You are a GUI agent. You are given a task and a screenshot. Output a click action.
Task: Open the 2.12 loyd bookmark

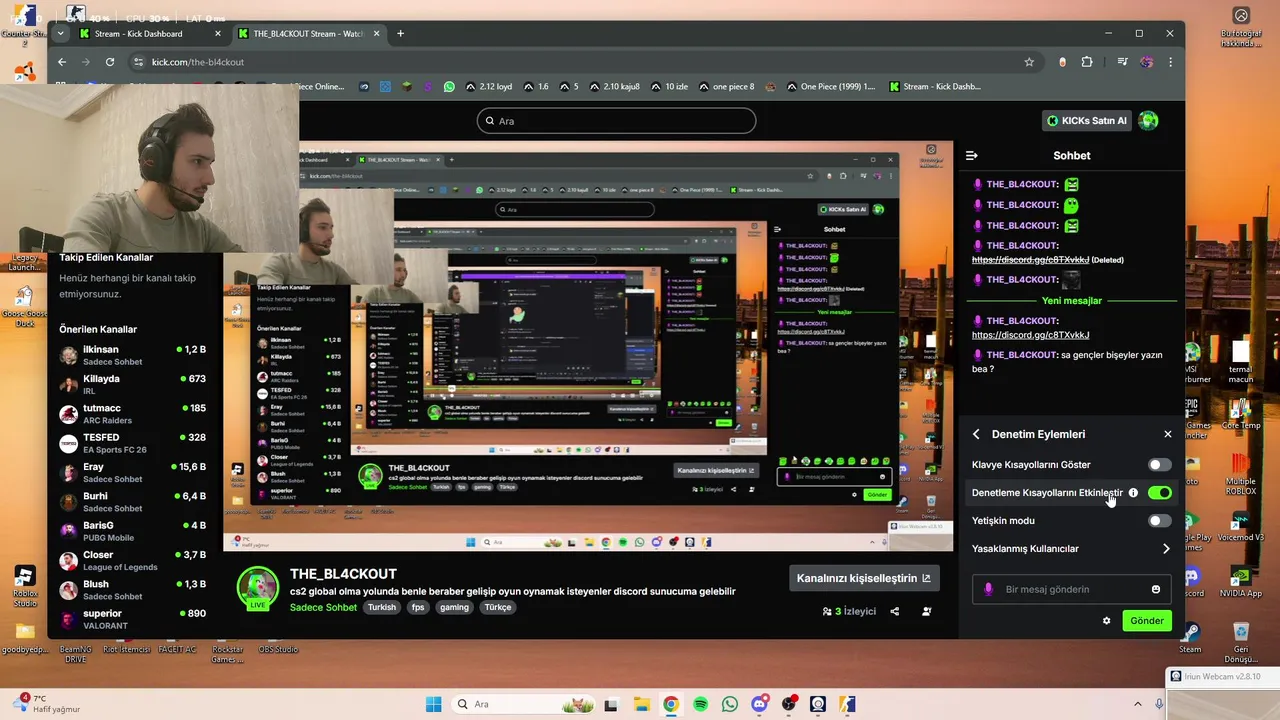[489, 87]
